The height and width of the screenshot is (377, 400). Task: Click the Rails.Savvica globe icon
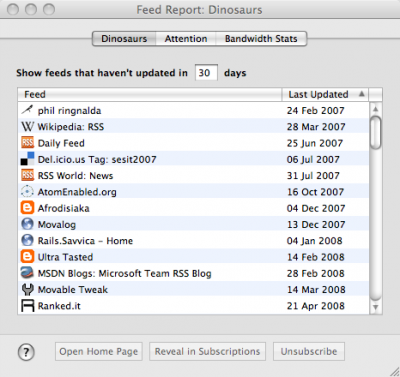click(27, 240)
